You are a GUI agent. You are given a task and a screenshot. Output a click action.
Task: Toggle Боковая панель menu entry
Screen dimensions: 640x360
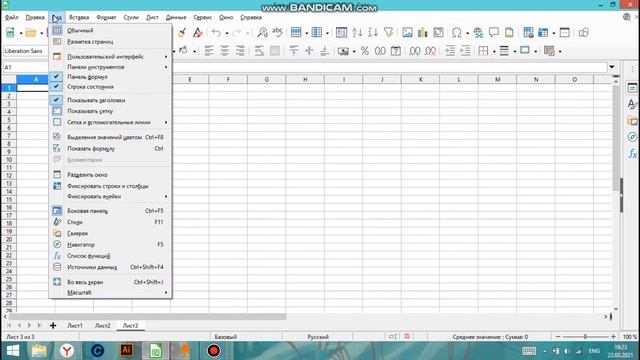coord(110,211)
